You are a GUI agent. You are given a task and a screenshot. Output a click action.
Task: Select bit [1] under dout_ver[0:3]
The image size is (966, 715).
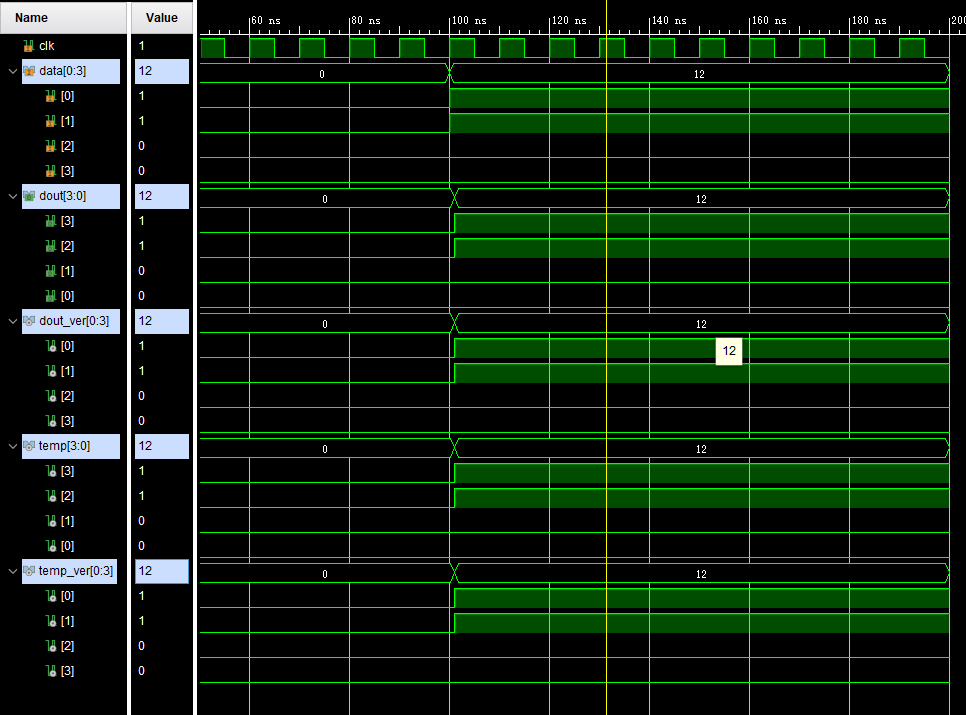[67, 371]
